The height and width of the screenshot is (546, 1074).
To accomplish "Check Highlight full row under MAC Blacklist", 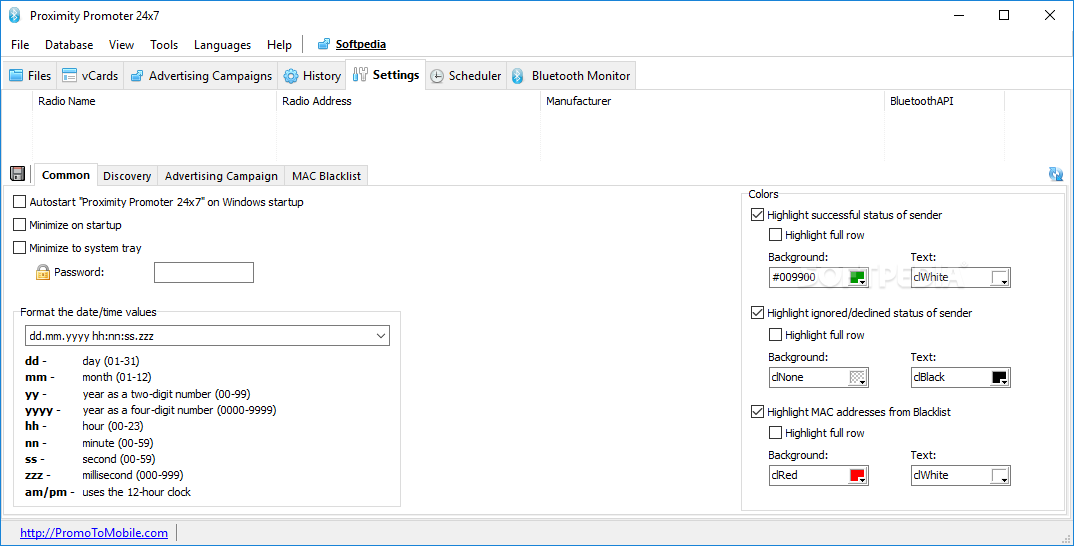I will (775, 433).
